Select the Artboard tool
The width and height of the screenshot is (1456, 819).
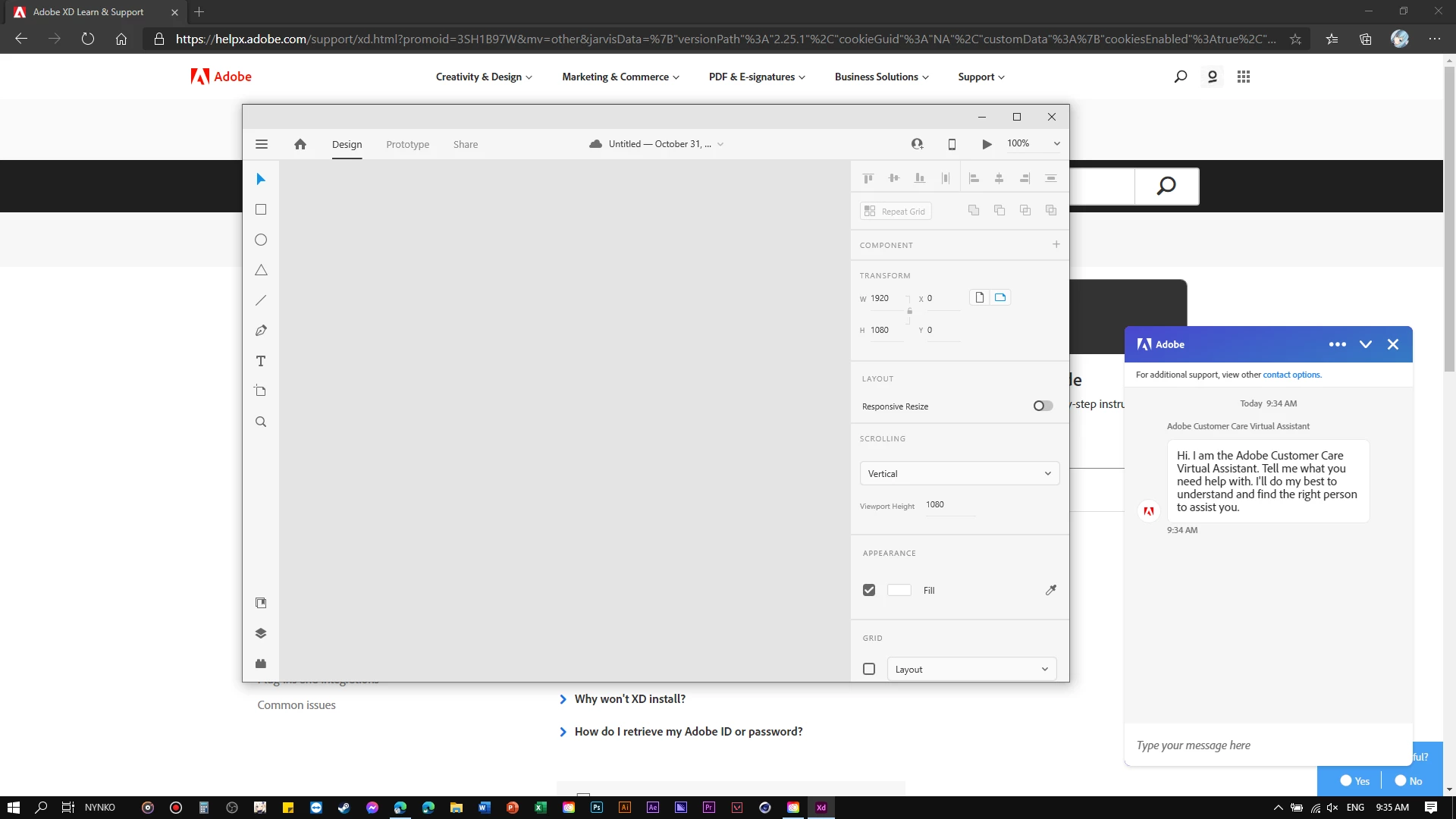click(x=261, y=391)
